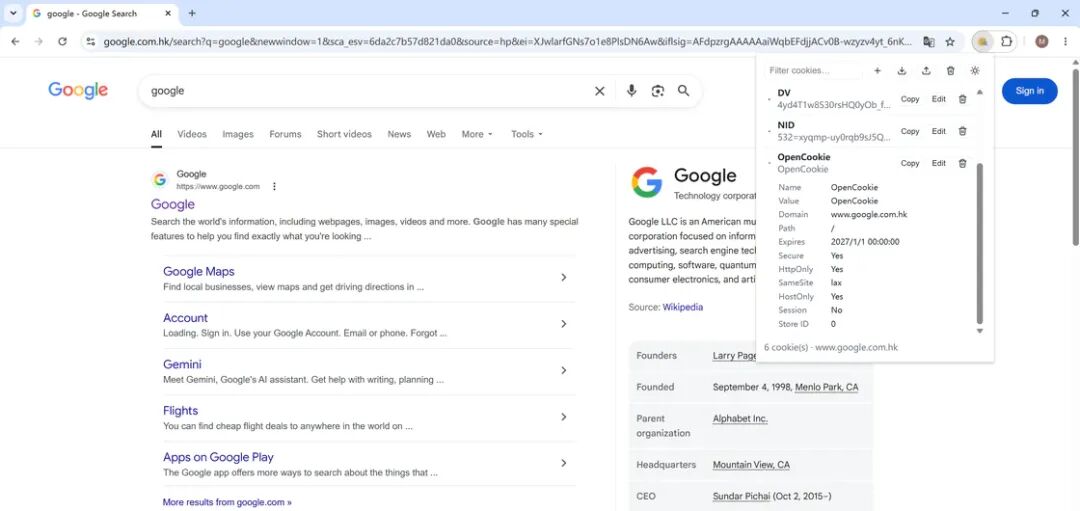The image size is (1080, 511).
Task: Switch to the Forums search tab
Action: 285,134
